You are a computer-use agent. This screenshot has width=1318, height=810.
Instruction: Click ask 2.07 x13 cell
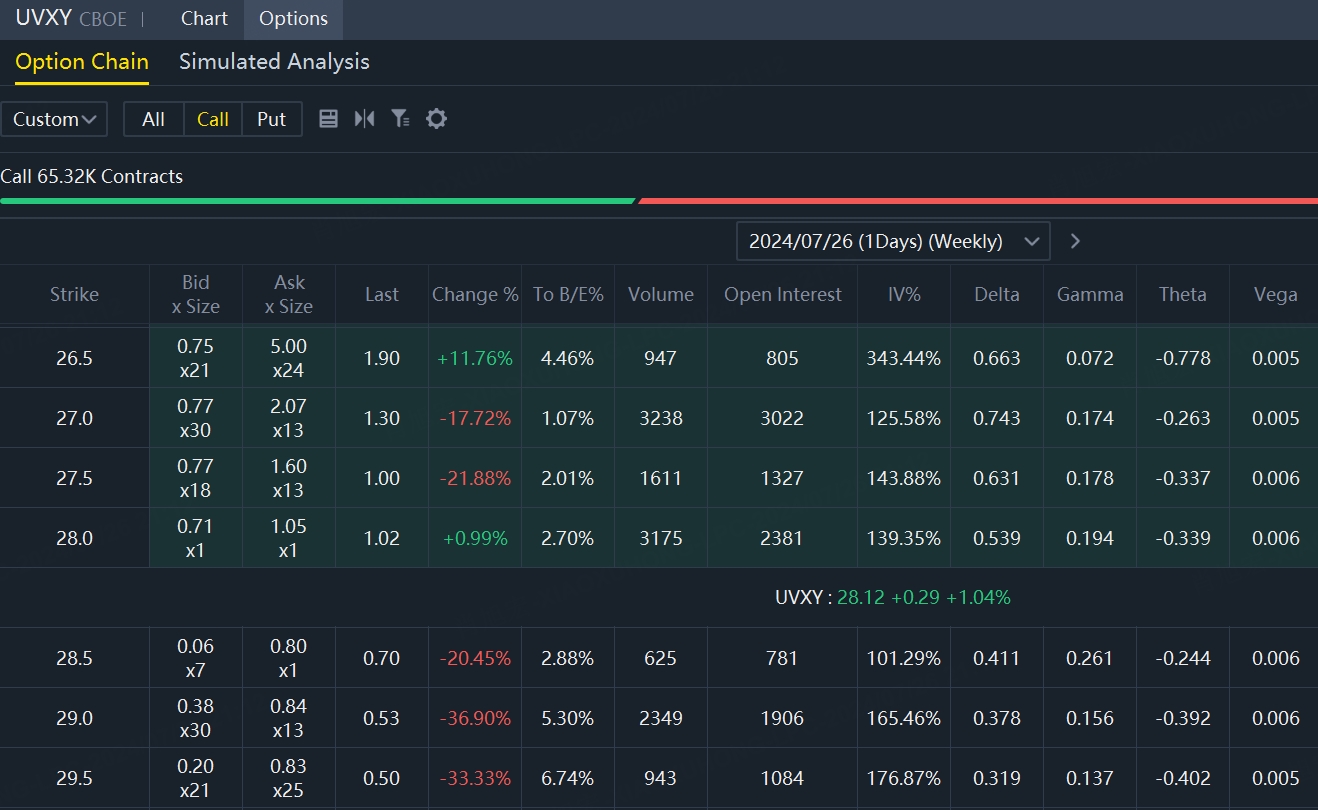tap(289, 418)
